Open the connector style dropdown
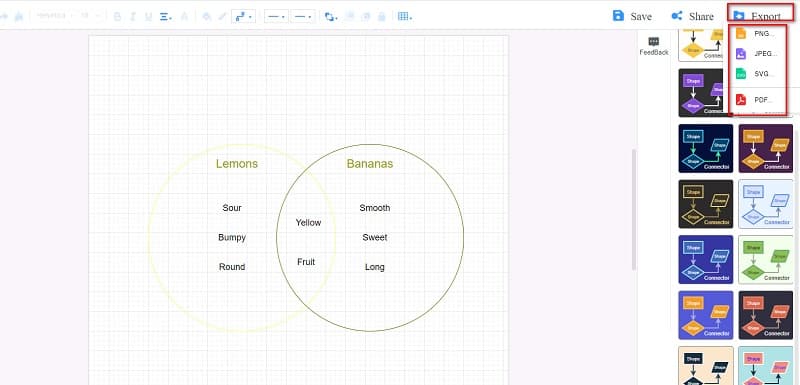 (x=243, y=16)
